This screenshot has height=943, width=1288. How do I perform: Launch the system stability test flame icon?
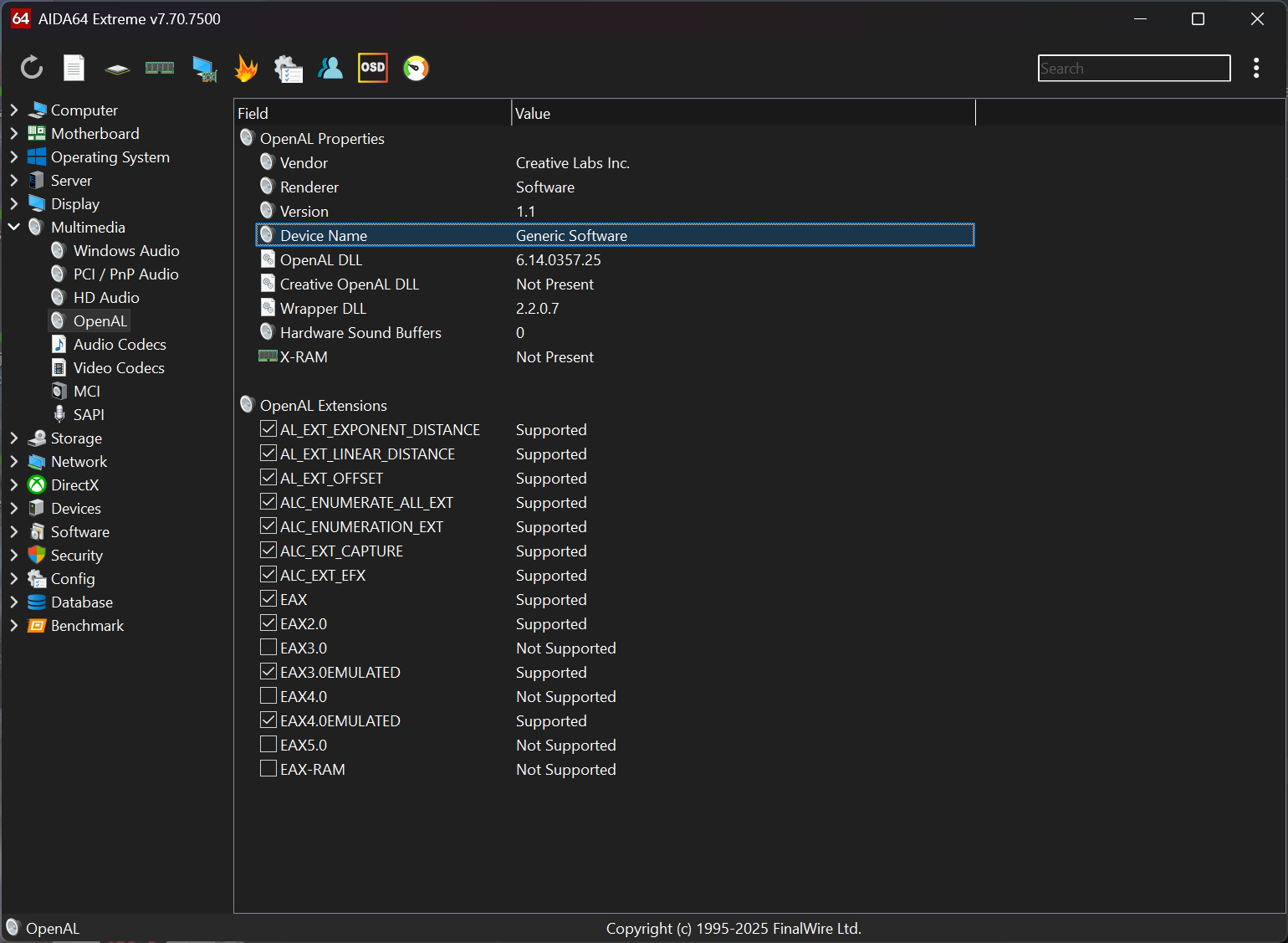(246, 68)
